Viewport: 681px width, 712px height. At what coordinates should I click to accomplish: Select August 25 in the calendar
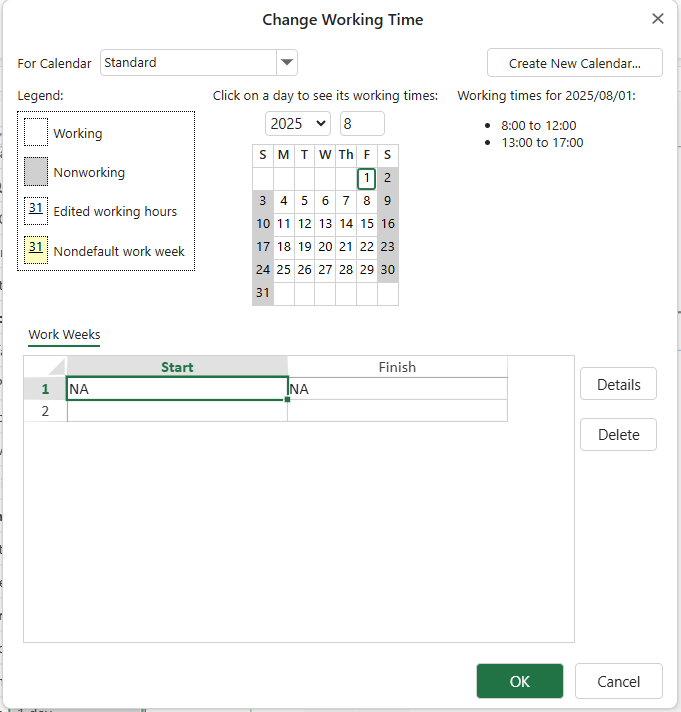click(x=284, y=270)
